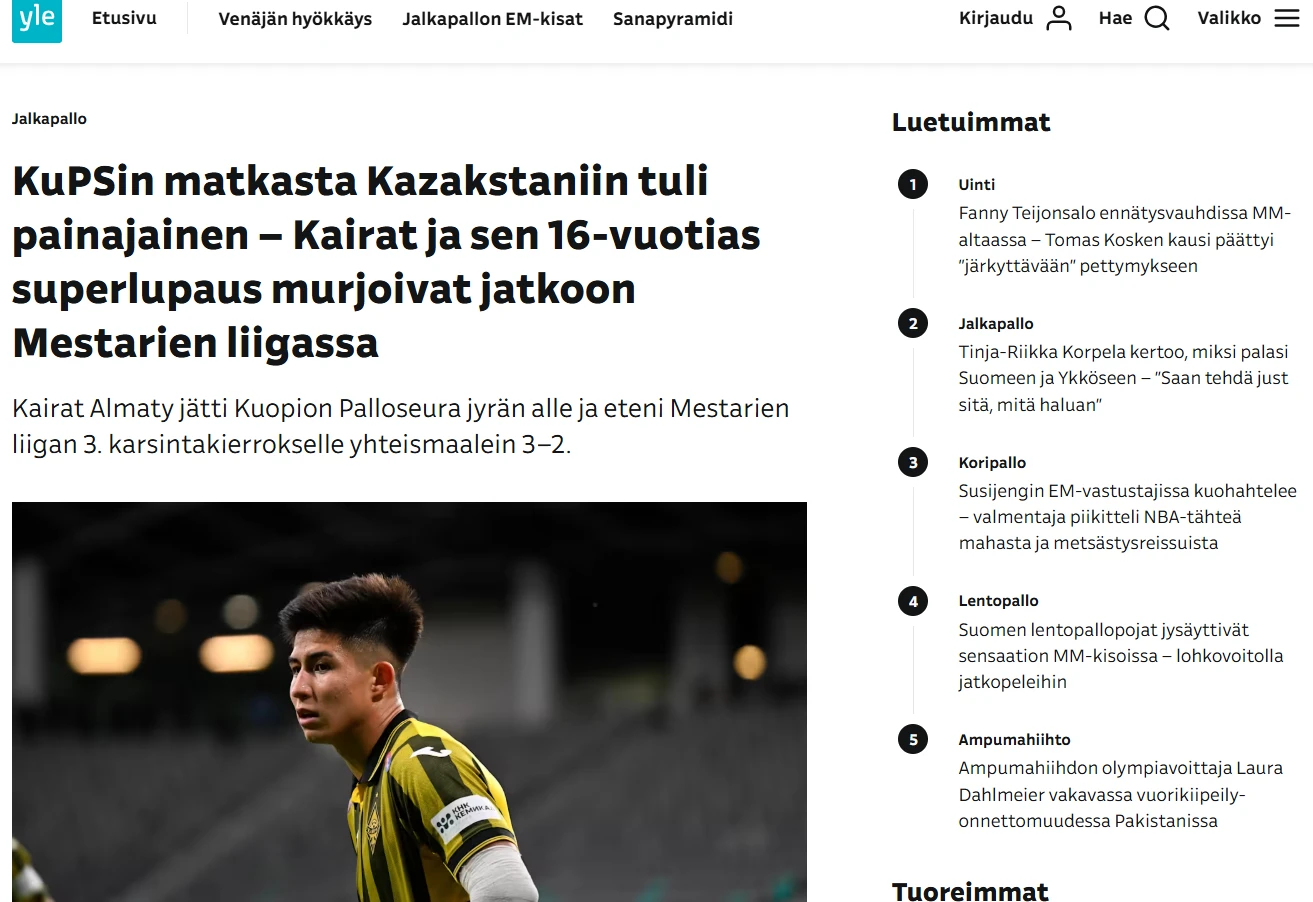Click the Jalkapallo category label above the headline

(49, 119)
